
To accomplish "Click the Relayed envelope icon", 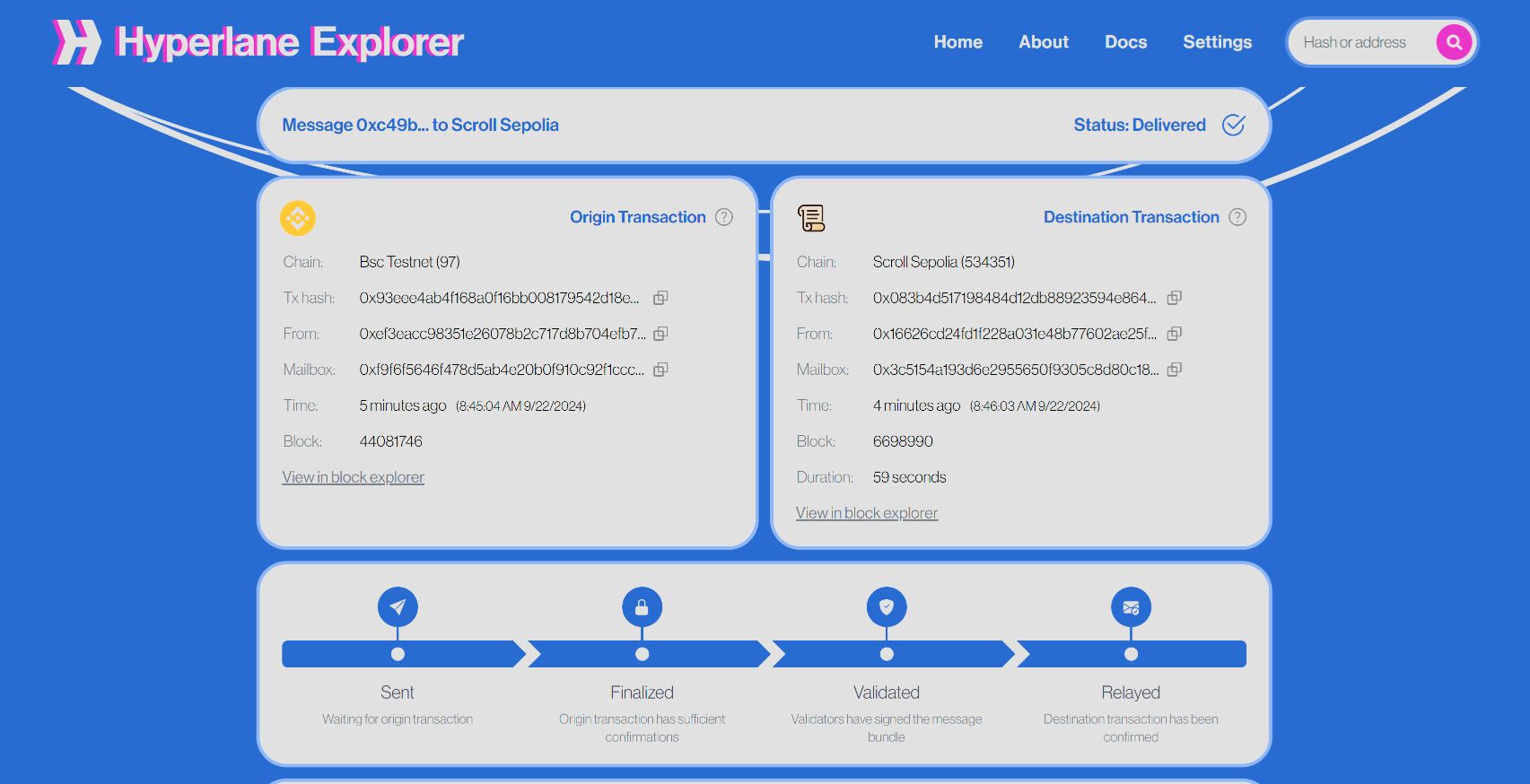I will click(x=1131, y=607).
